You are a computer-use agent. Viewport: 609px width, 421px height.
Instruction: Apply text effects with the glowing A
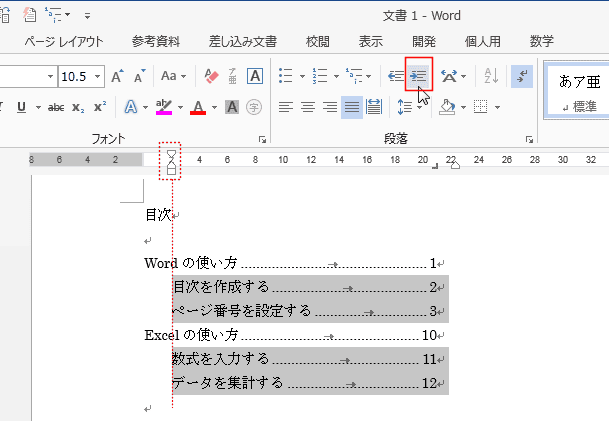click(x=130, y=107)
